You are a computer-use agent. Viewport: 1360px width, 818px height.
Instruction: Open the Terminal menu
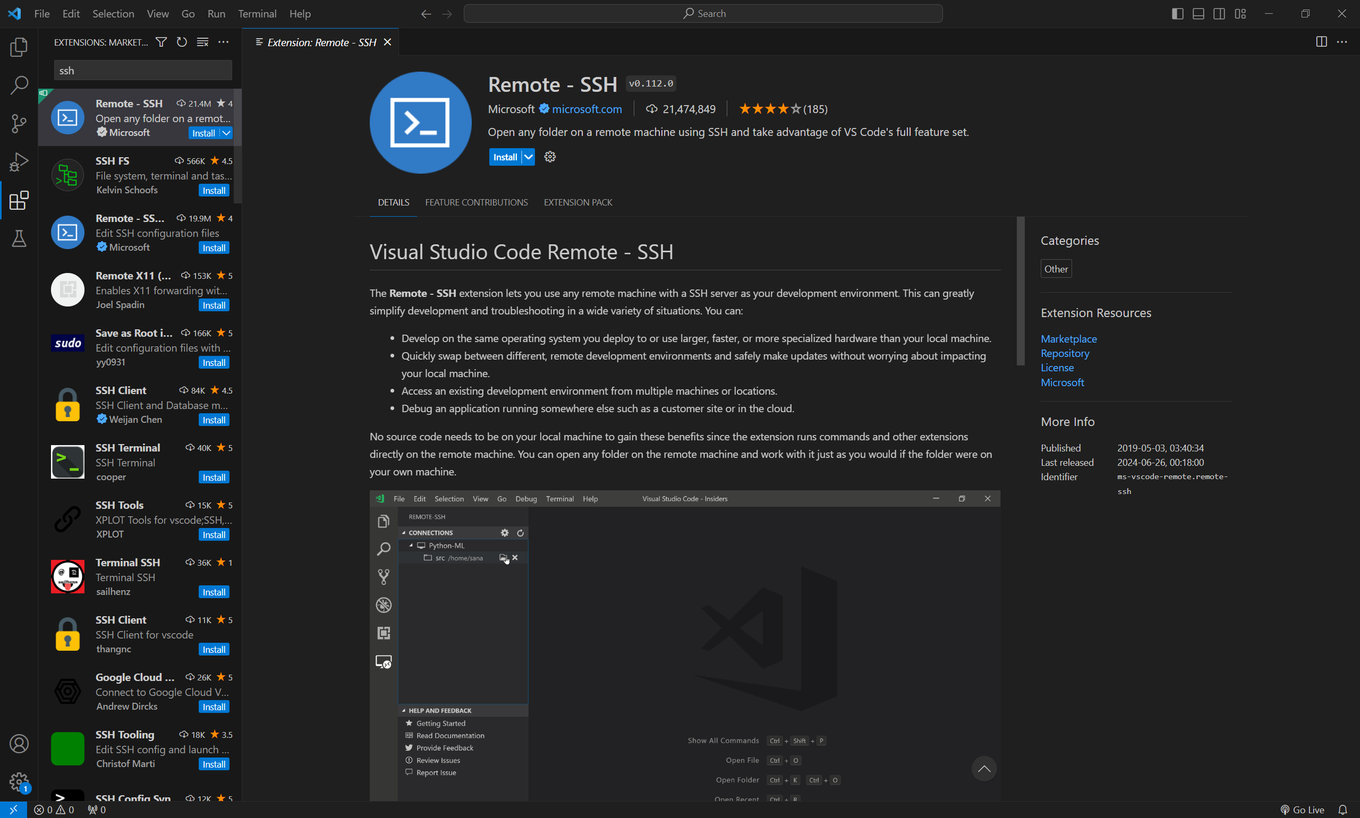tap(257, 14)
